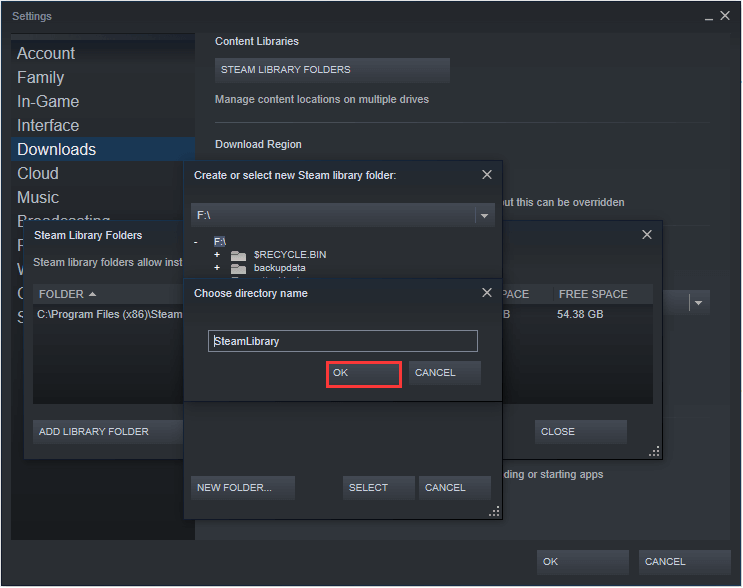Open the Account settings category
The width and height of the screenshot is (743, 588).
(x=46, y=54)
